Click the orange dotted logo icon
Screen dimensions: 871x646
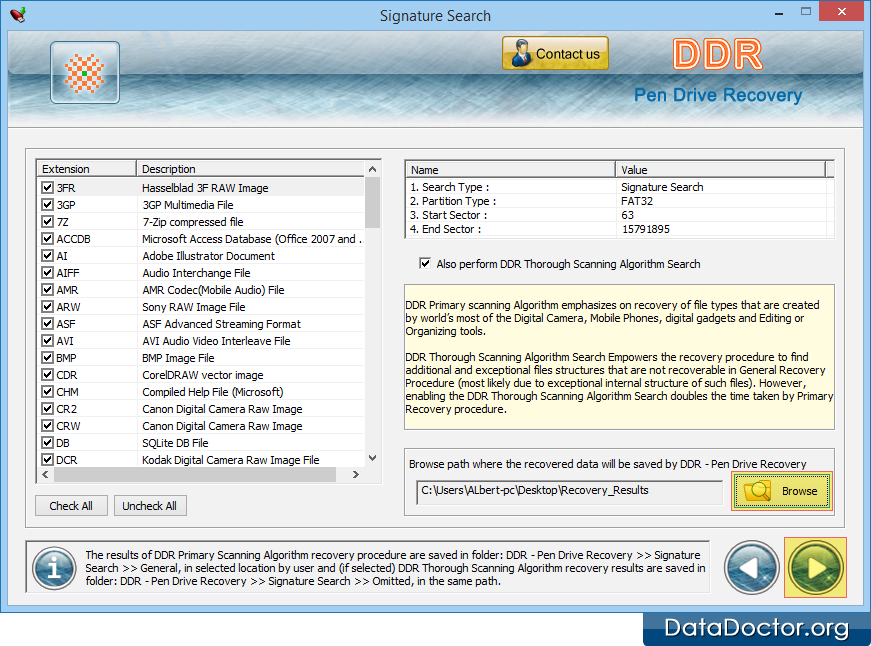click(x=84, y=73)
